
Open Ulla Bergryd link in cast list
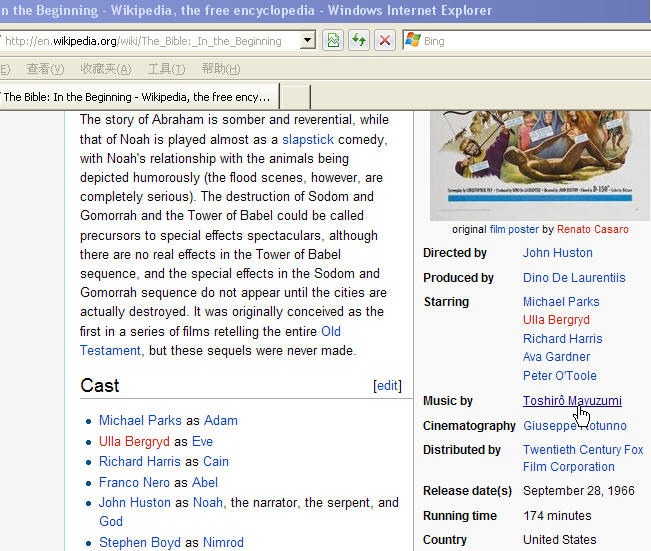click(x=134, y=441)
